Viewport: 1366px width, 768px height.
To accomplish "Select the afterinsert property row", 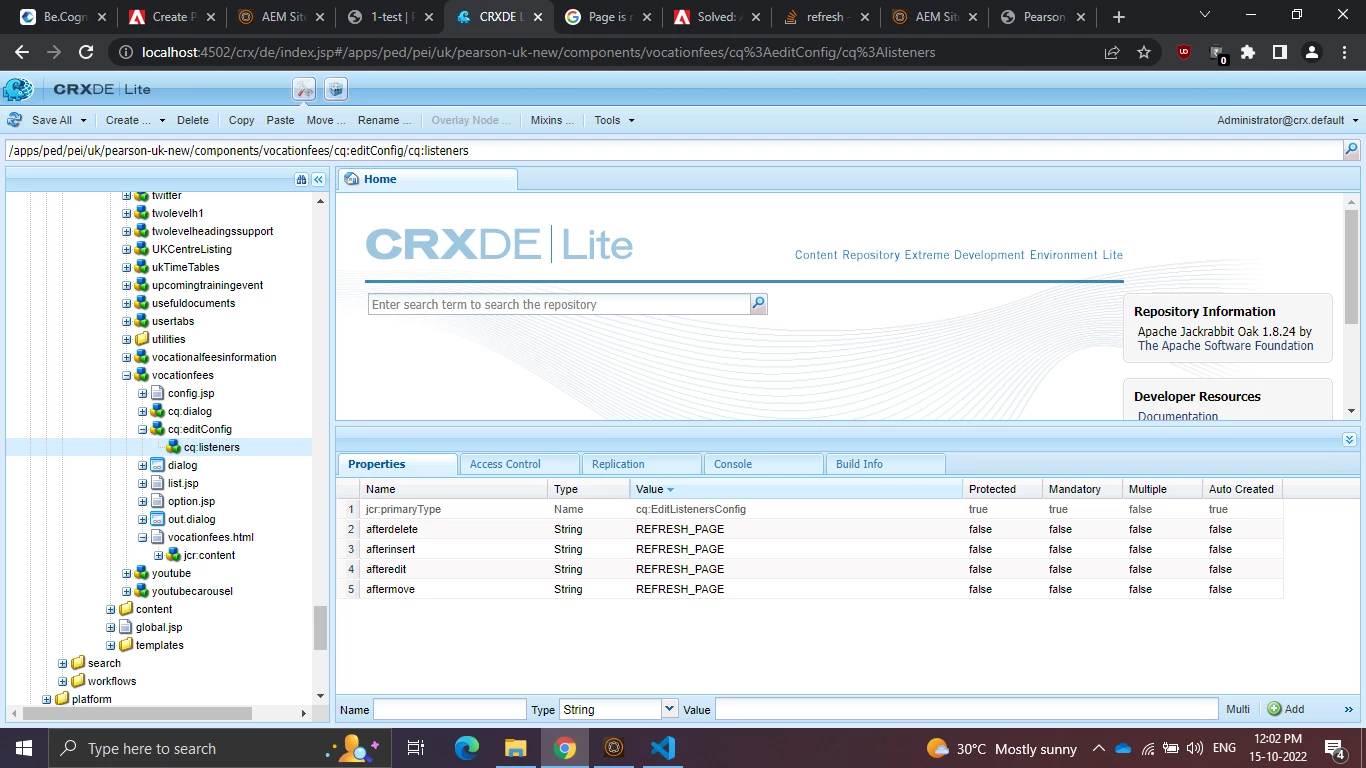I will (x=810, y=549).
